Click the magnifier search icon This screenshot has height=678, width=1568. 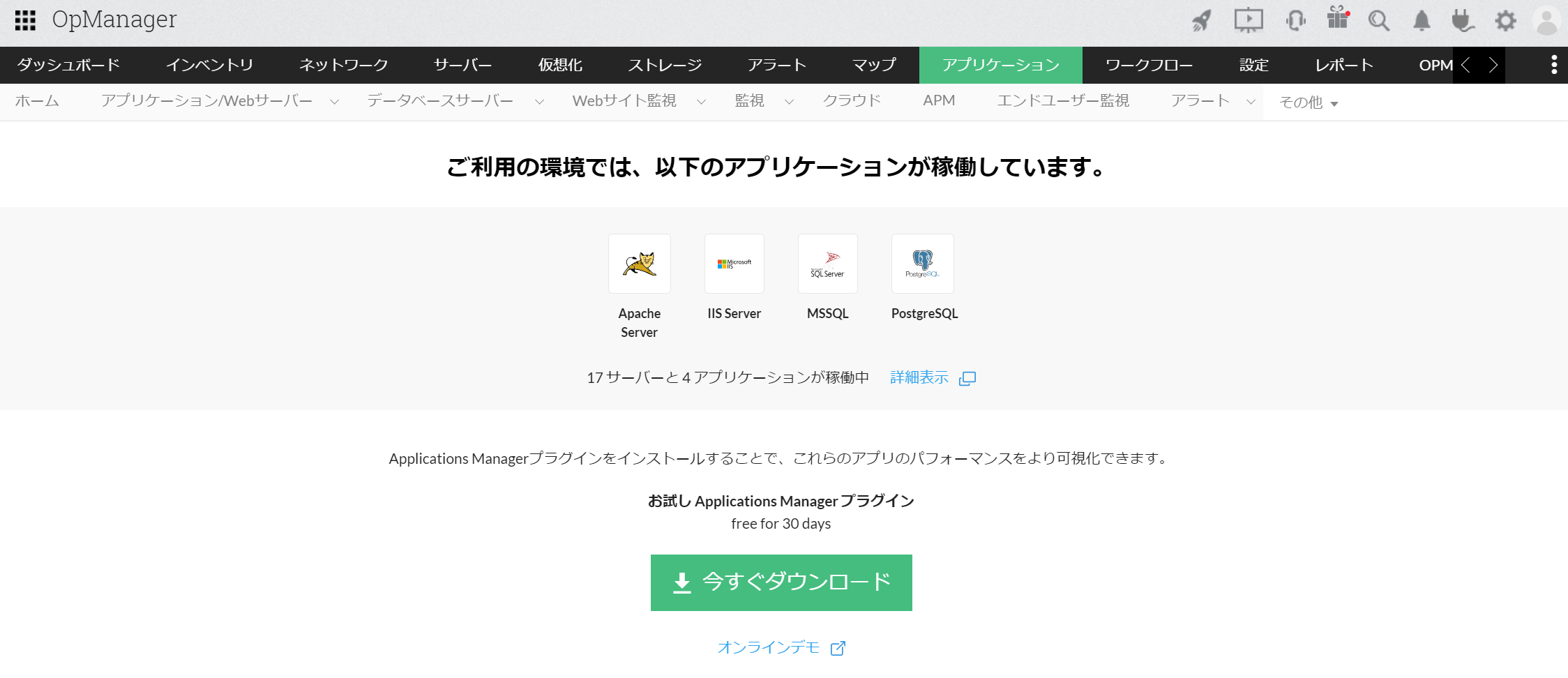(x=1379, y=21)
